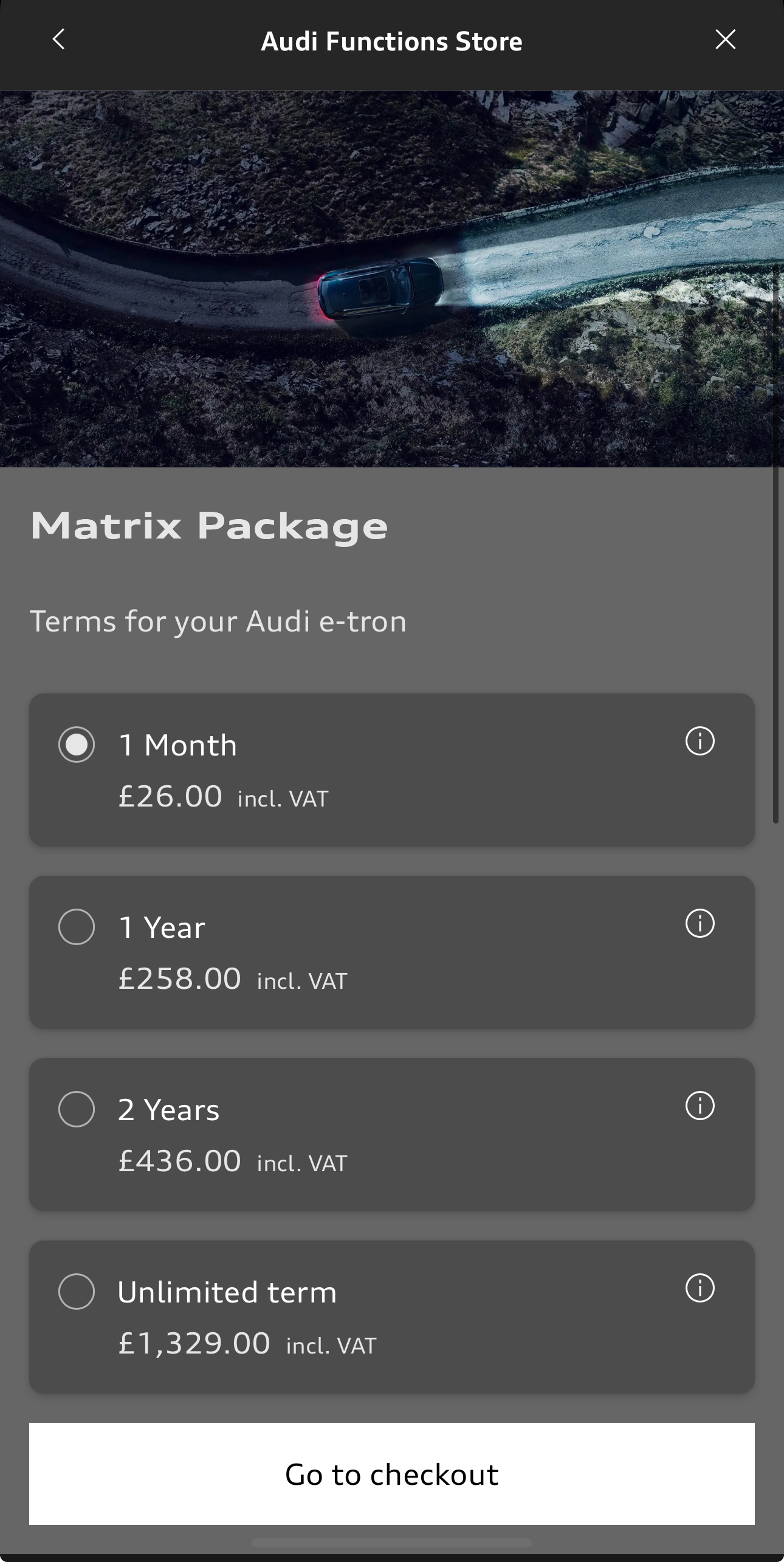Image resolution: width=784 pixels, height=1562 pixels.
Task: Close the Audi Functions Store
Action: pyautogui.click(x=725, y=40)
